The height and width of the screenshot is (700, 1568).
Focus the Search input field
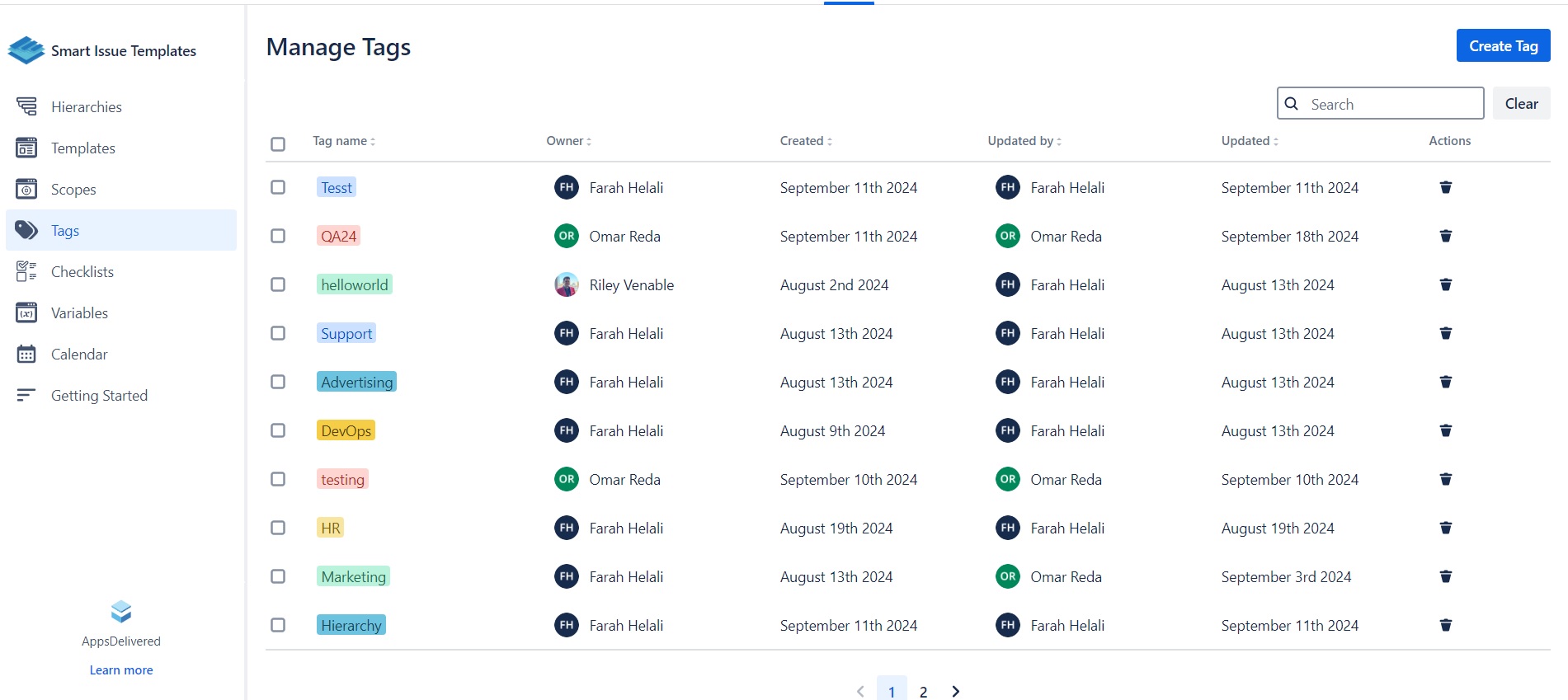[x=1392, y=105]
